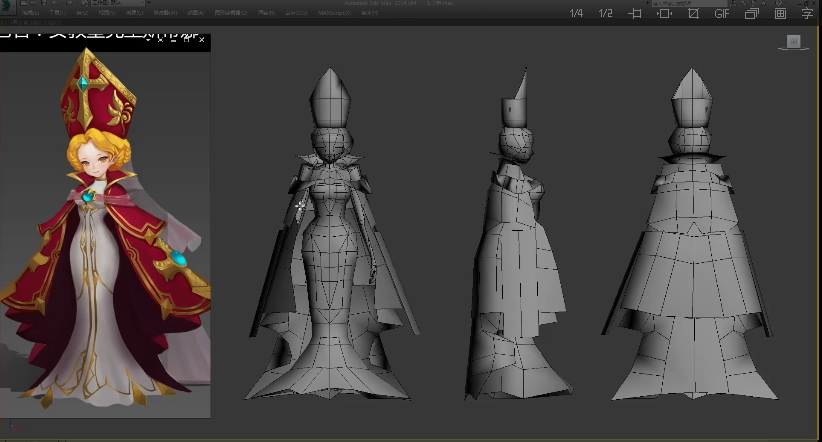
Task: Click the 1/2 scale button
Action: (x=605, y=14)
